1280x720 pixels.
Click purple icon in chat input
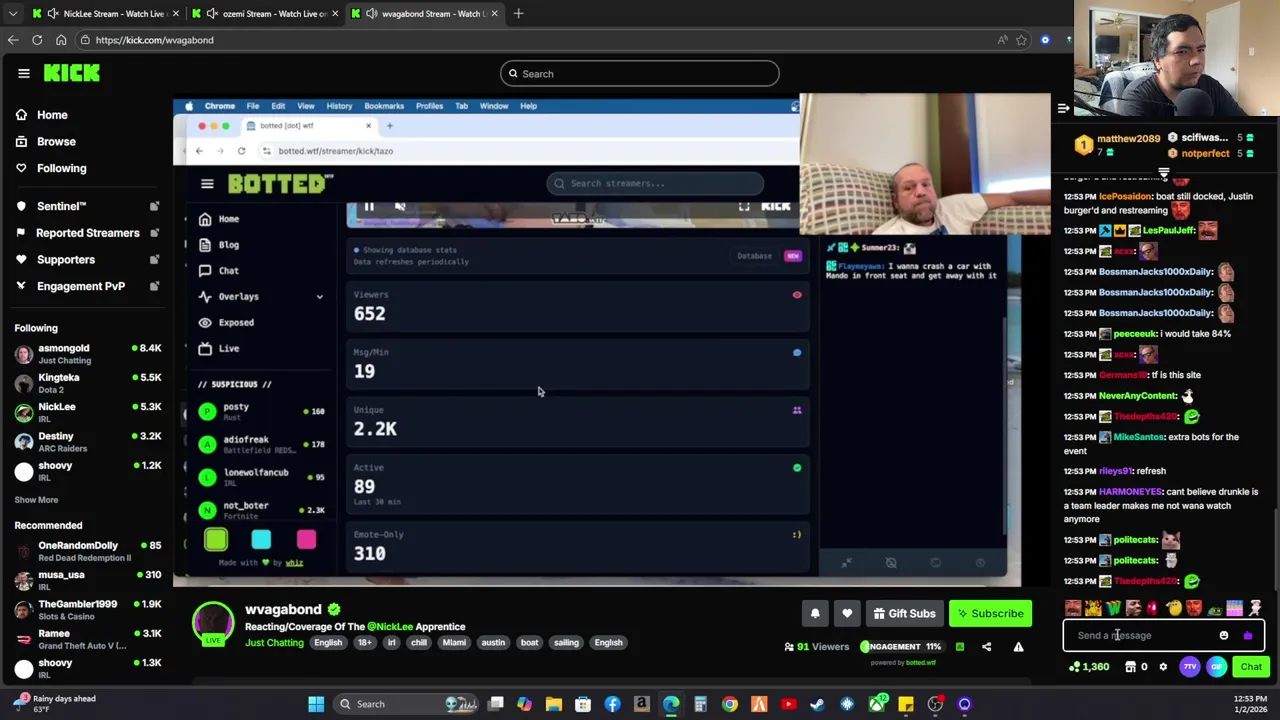tap(1247, 635)
